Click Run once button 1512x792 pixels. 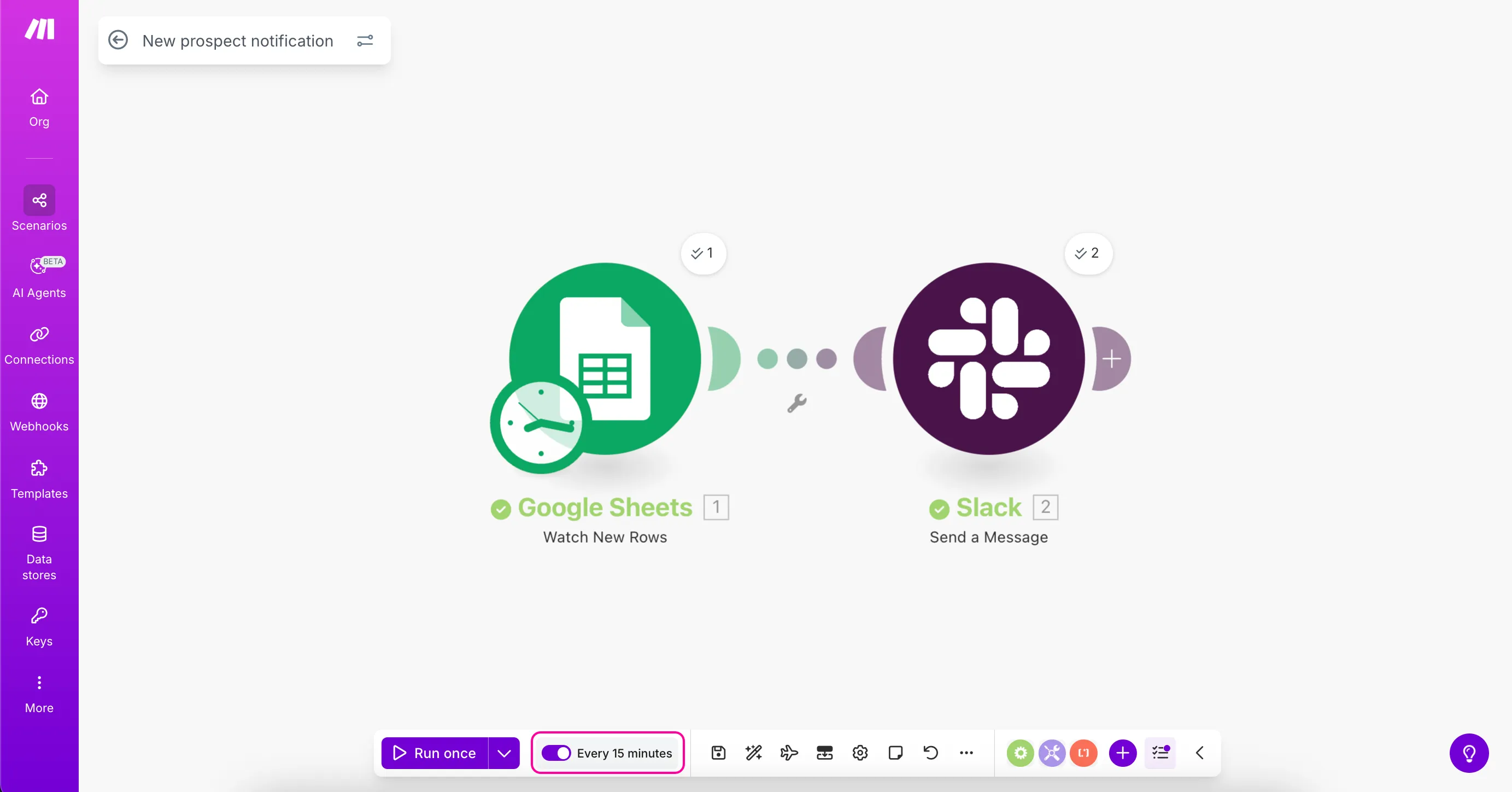(435, 753)
